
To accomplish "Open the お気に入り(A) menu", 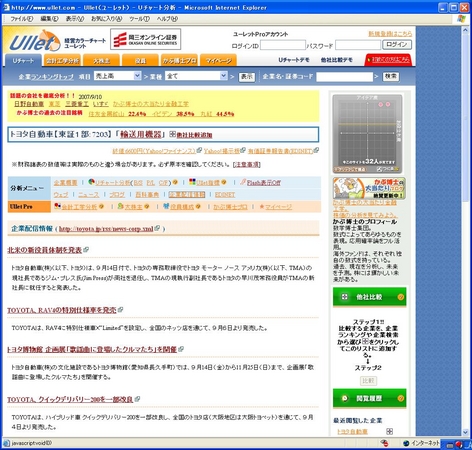I will click(107, 19).
